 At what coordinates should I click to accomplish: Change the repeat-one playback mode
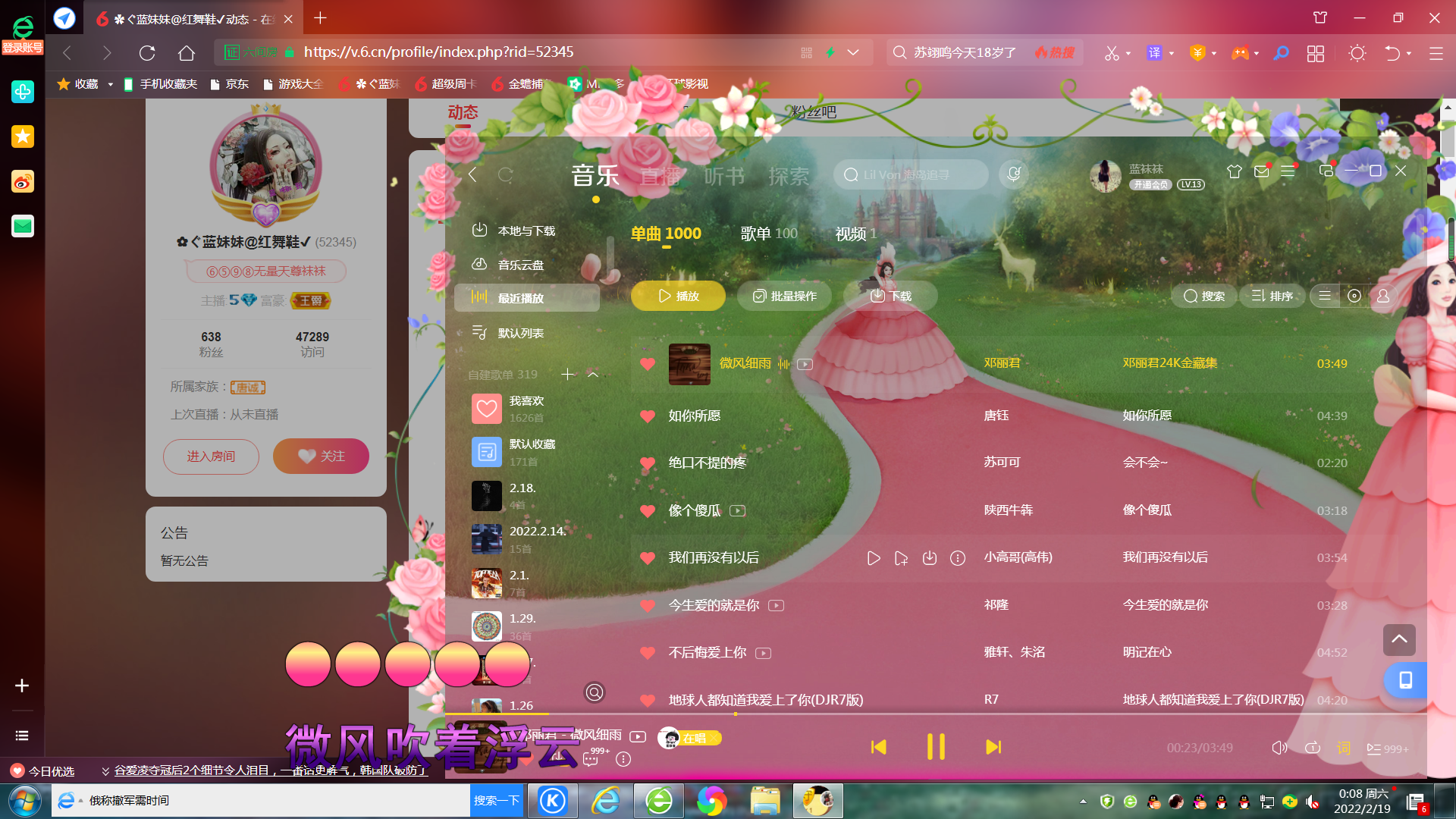[x=1312, y=748]
